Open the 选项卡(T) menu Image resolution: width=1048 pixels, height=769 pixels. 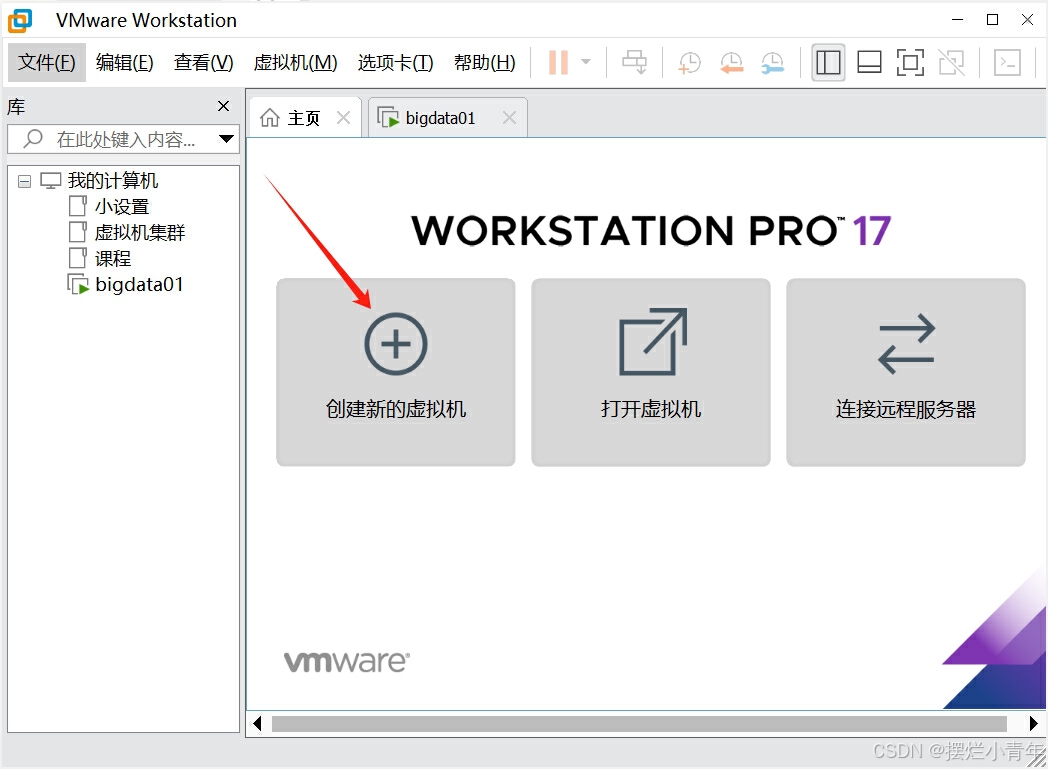pos(396,63)
